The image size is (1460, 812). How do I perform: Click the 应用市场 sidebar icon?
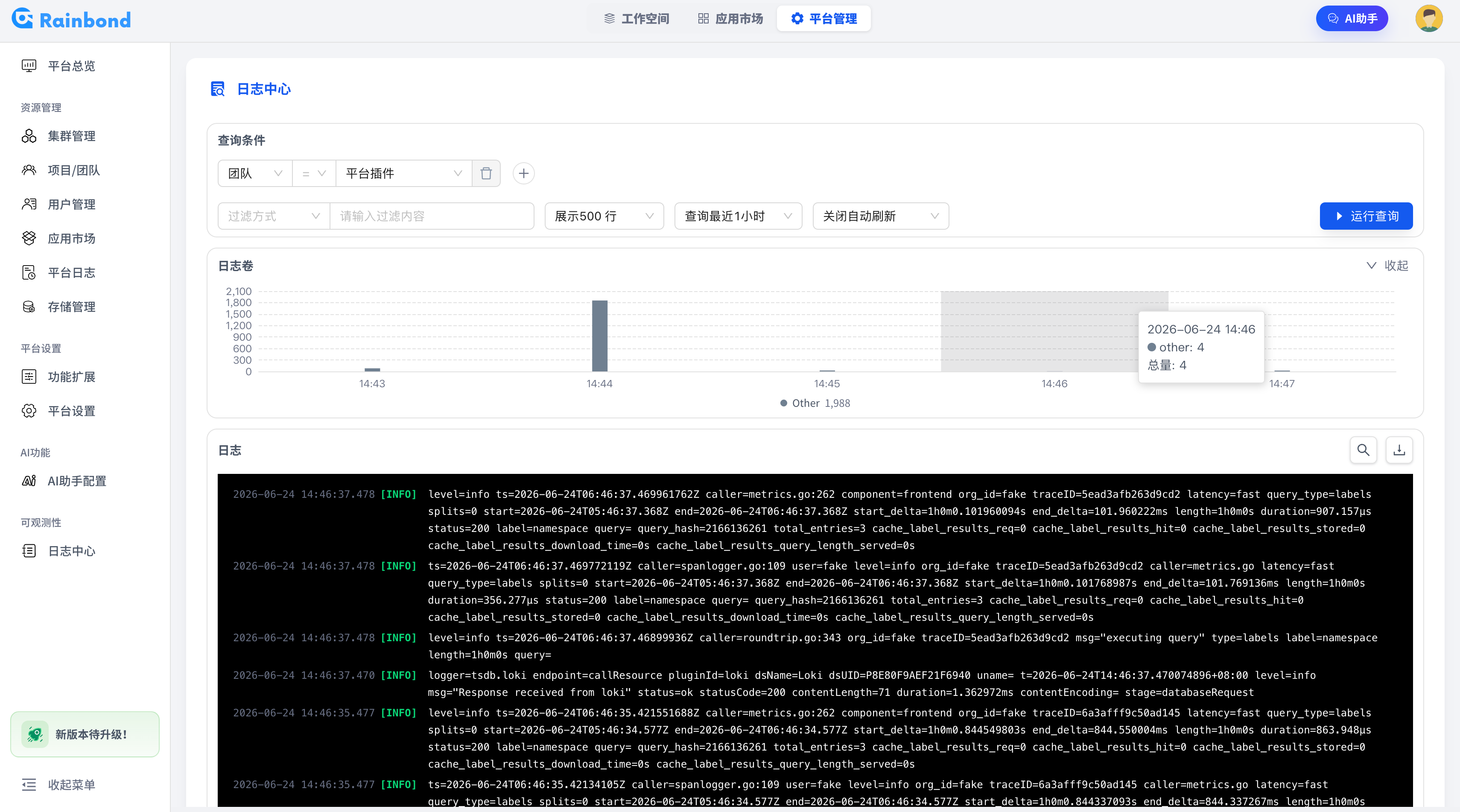click(x=29, y=238)
